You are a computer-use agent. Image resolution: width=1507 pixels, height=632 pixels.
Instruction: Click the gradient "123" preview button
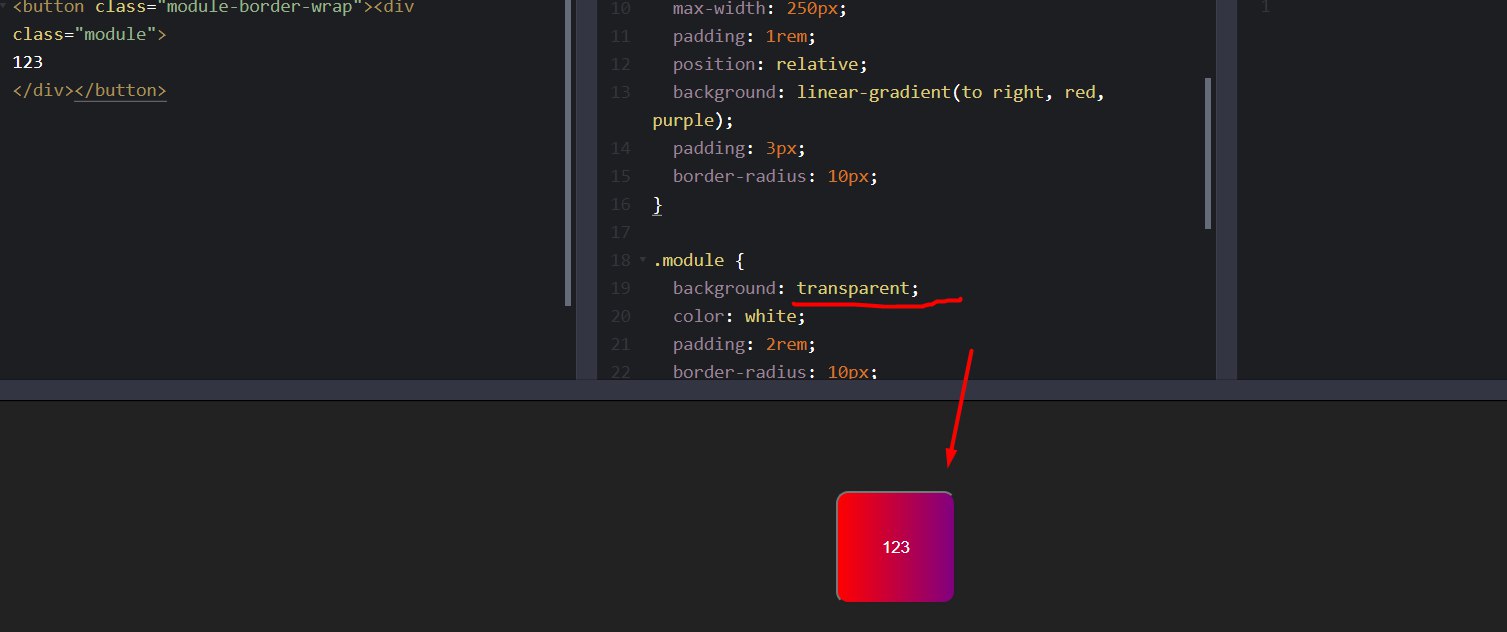point(895,547)
